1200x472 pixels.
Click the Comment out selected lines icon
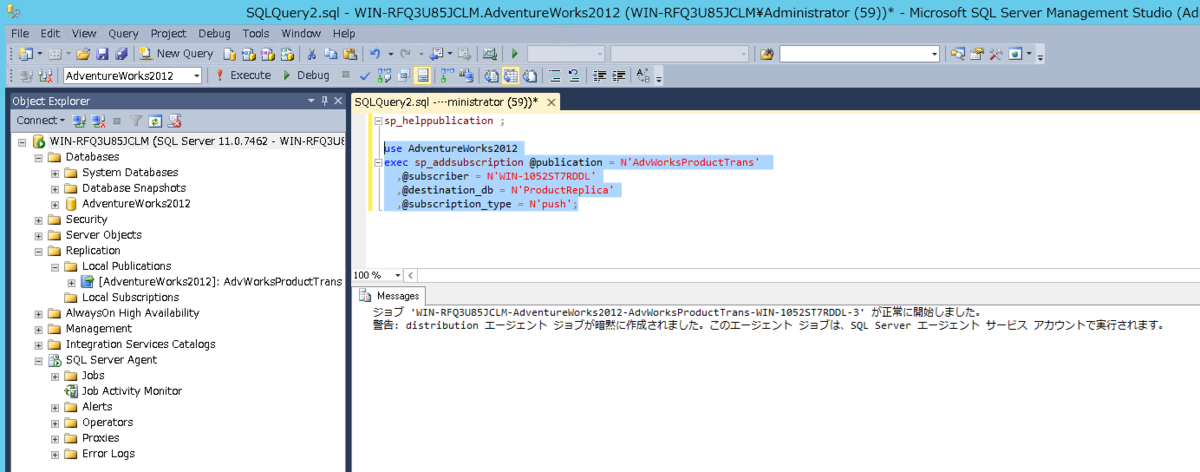tap(554, 75)
